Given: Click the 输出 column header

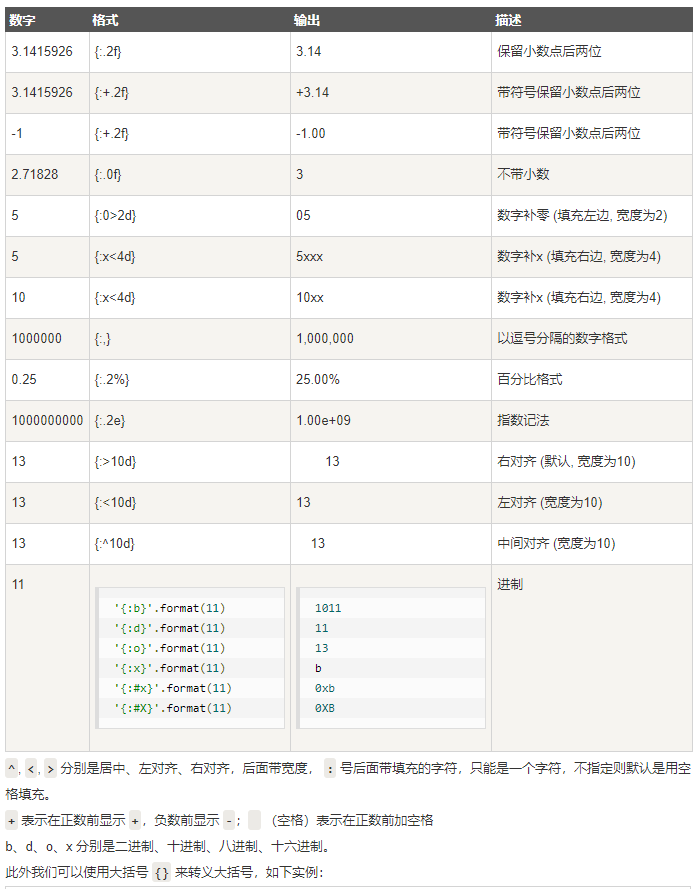Looking at the screenshot, I should (x=307, y=20).
